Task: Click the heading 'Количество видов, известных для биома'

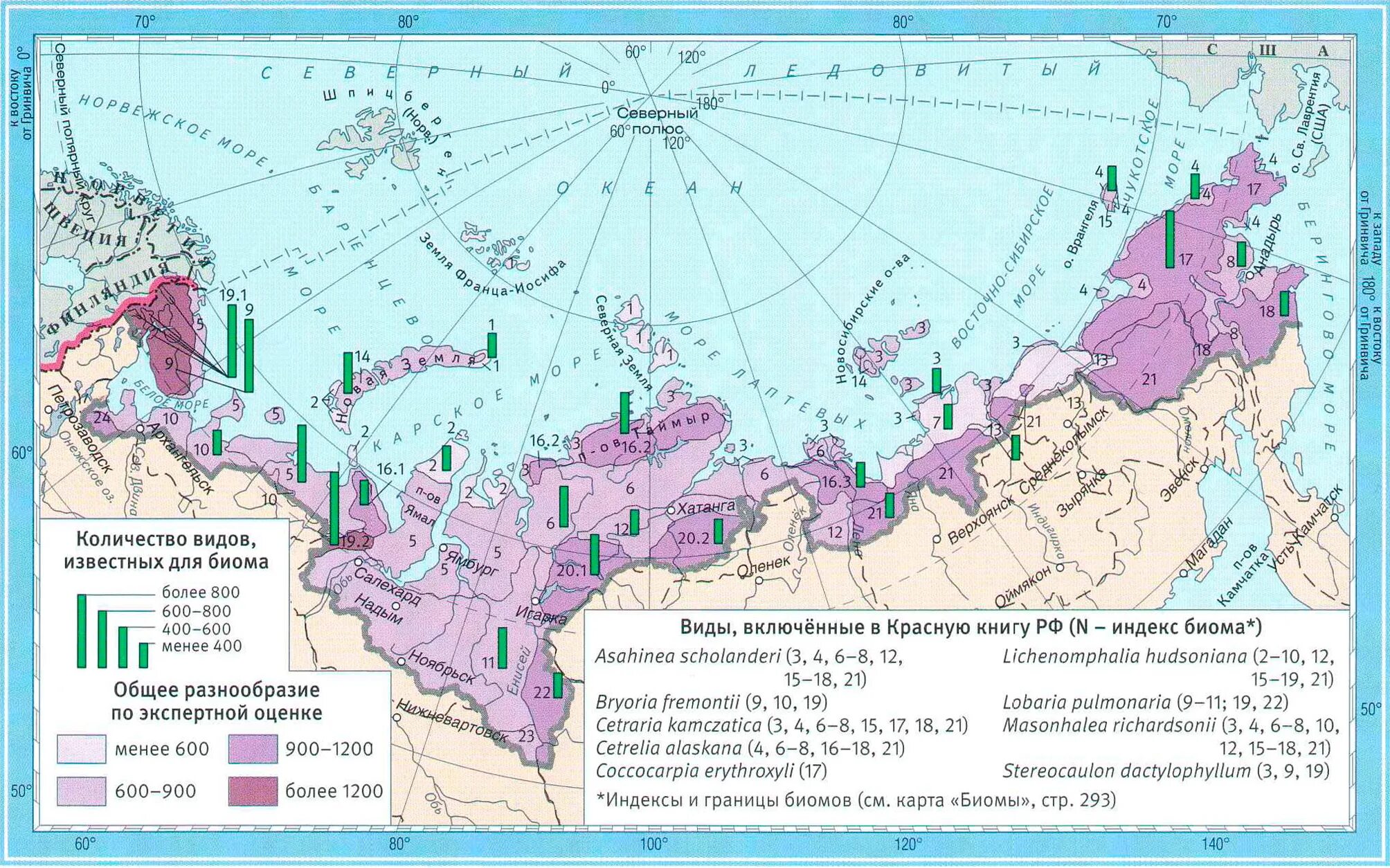Action: (166, 550)
